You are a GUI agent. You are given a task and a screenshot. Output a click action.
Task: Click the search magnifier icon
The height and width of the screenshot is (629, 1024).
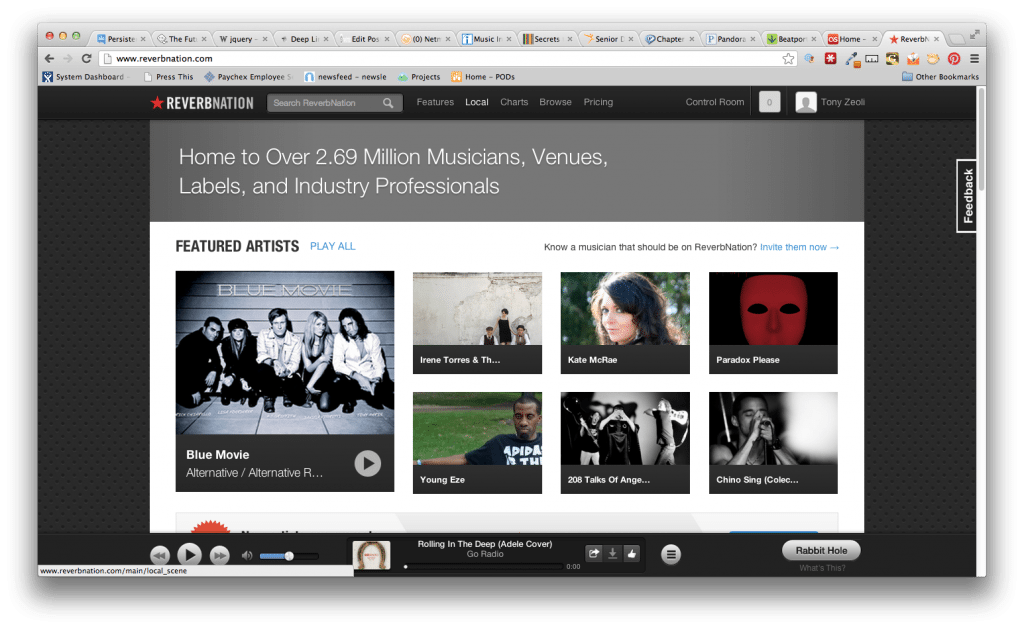point(388,103)
